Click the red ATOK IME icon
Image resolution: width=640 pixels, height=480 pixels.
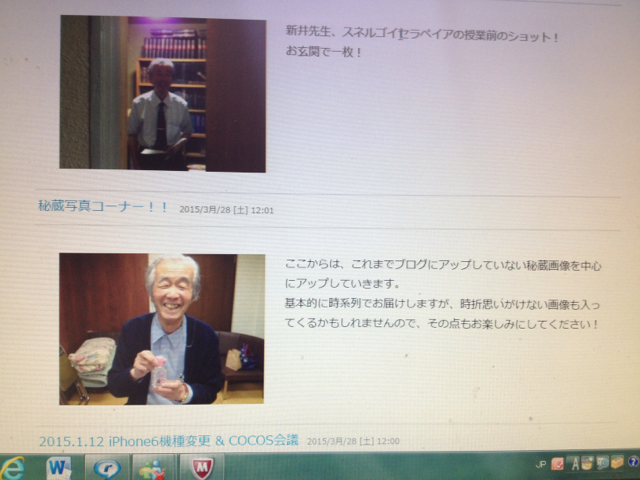[x=557, y=464]
